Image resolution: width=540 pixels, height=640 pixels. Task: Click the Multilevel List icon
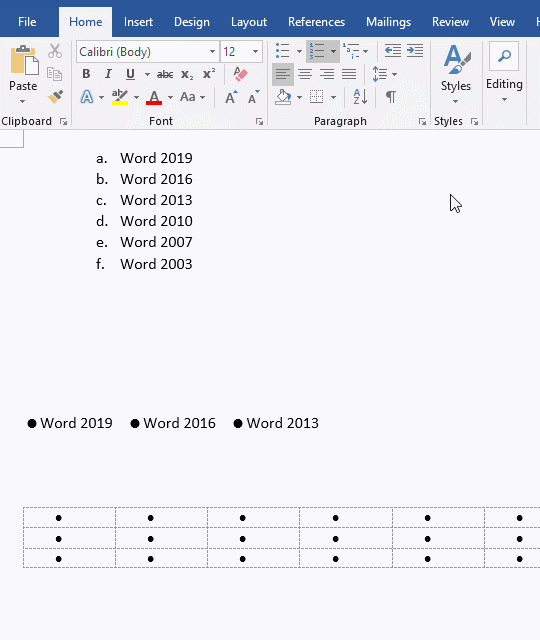[351, 51]
